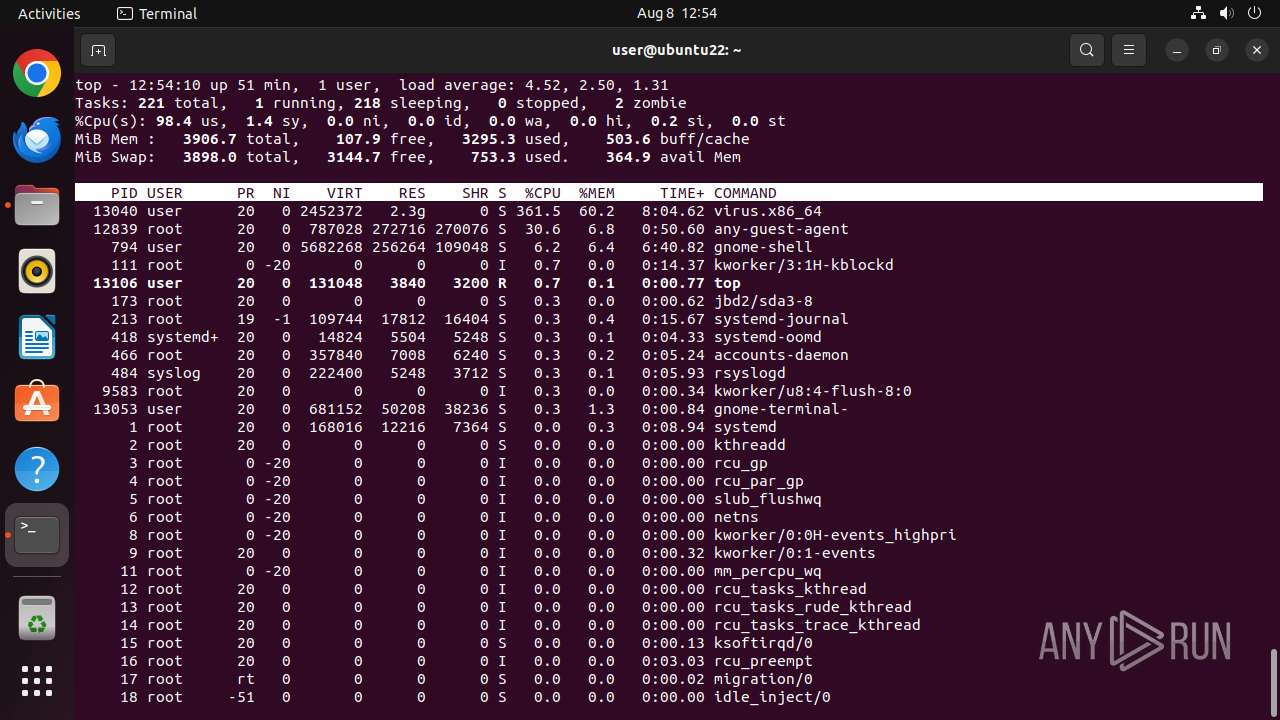The width and height of the screenshot is (1280, 720).
Task: Click the mm_percpu_wq command
Action: click(767, 571)
